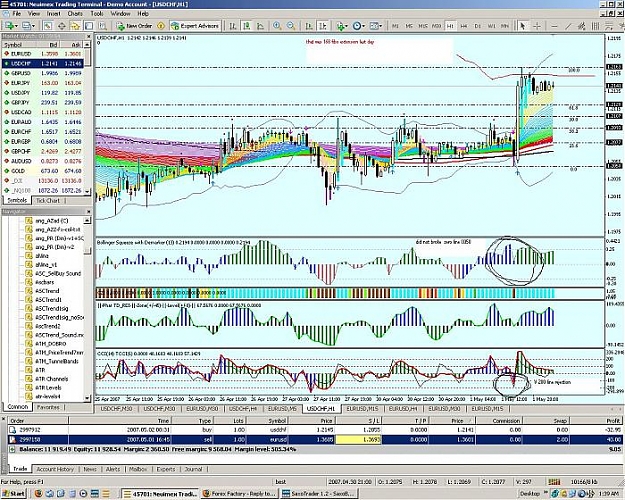The height and width of the screenshot is (500, 625).
Task: Enable chart shift icon
Action: [323, 26]
